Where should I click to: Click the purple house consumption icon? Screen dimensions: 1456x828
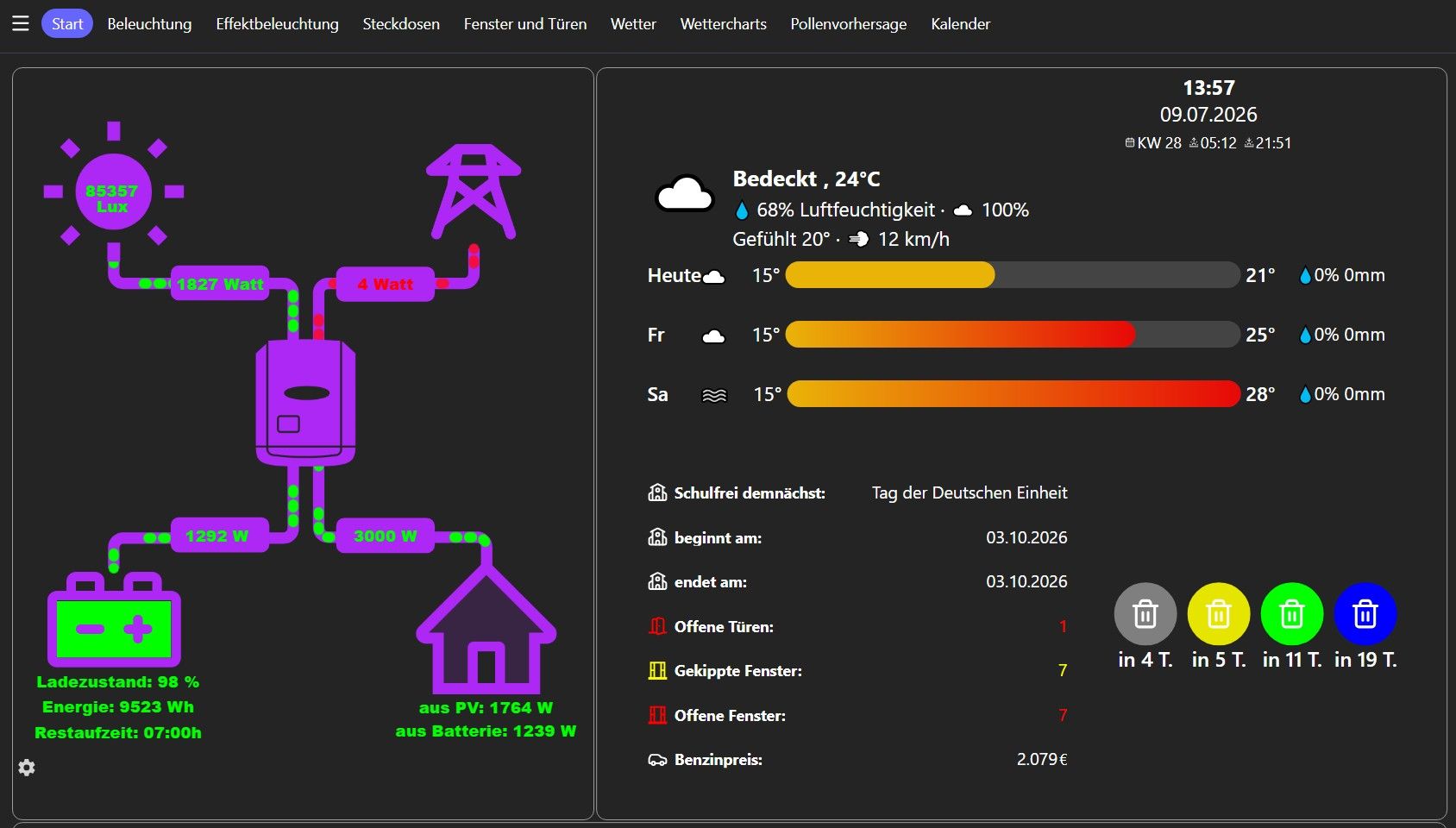pos(486,630)
